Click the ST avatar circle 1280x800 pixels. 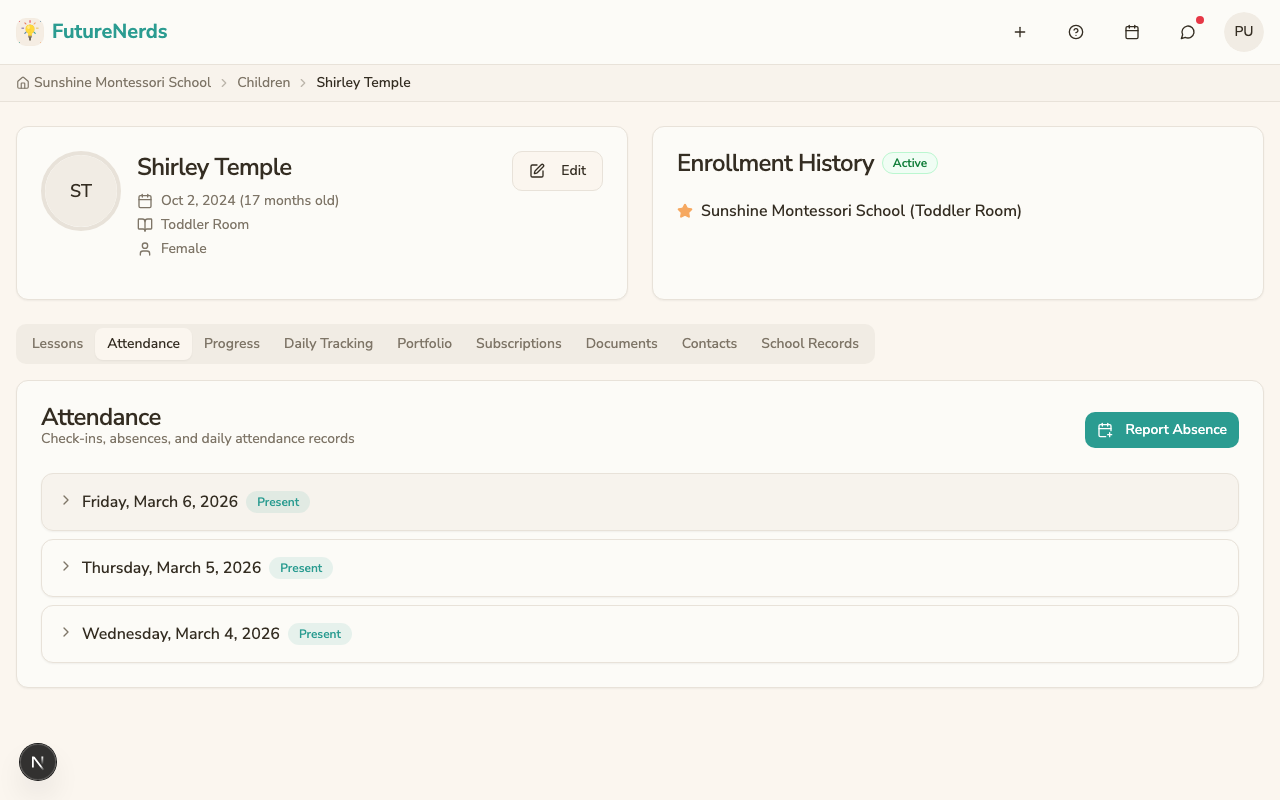(x=80, y=190)
